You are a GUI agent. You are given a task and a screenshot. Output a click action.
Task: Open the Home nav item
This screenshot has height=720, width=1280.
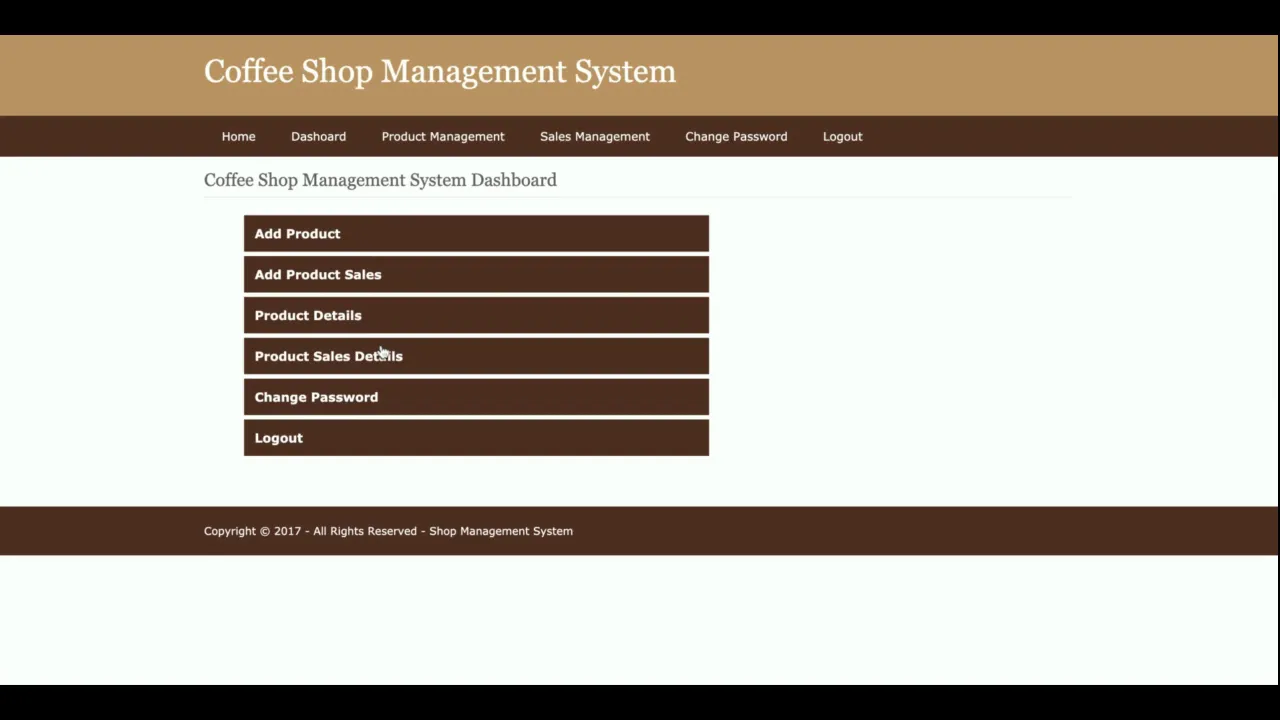[238, 136]
